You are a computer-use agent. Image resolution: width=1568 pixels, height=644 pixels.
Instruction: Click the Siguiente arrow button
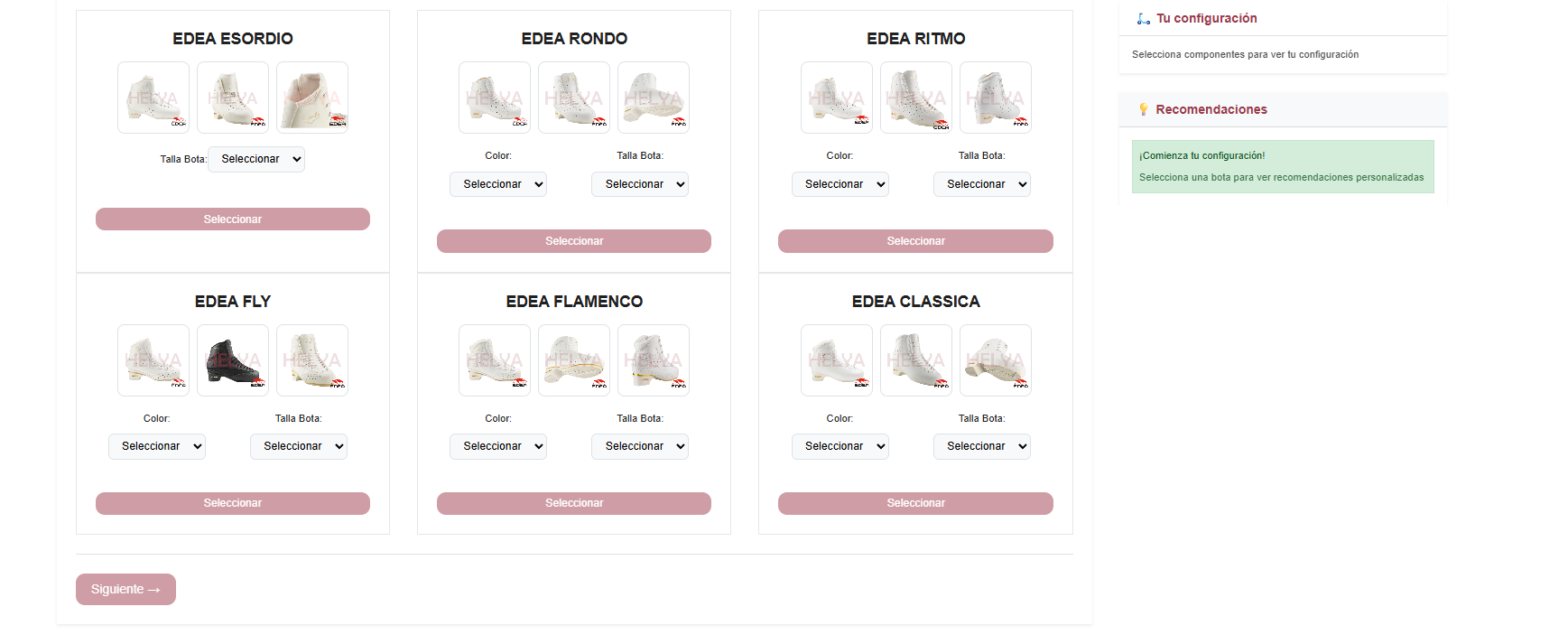coord(125,589)
